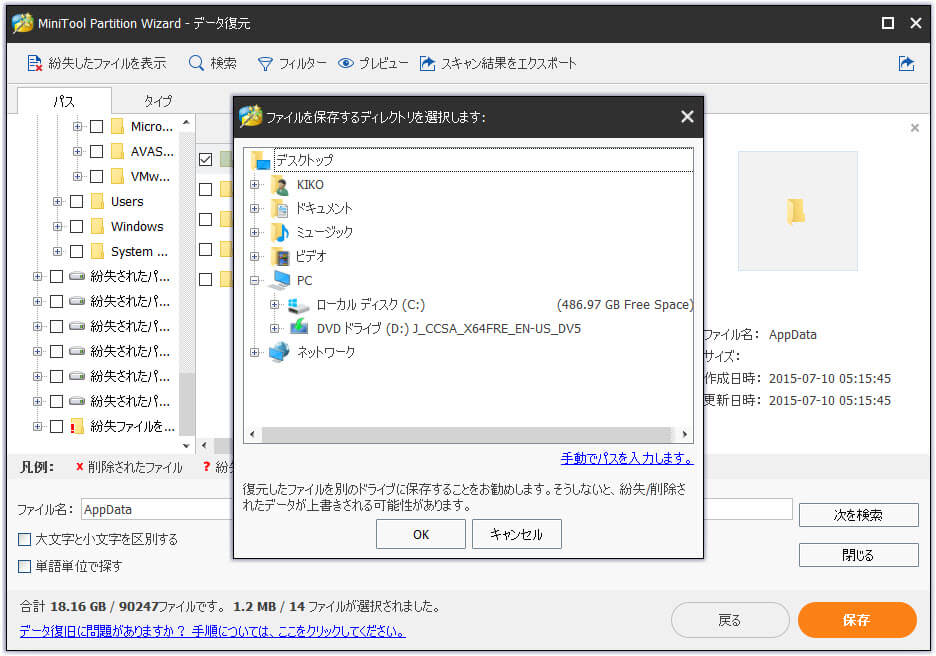Expand the Windows folder in path tree
This screenshot has width=936, height=656.
pyautogui.click(x=57, y=227)
